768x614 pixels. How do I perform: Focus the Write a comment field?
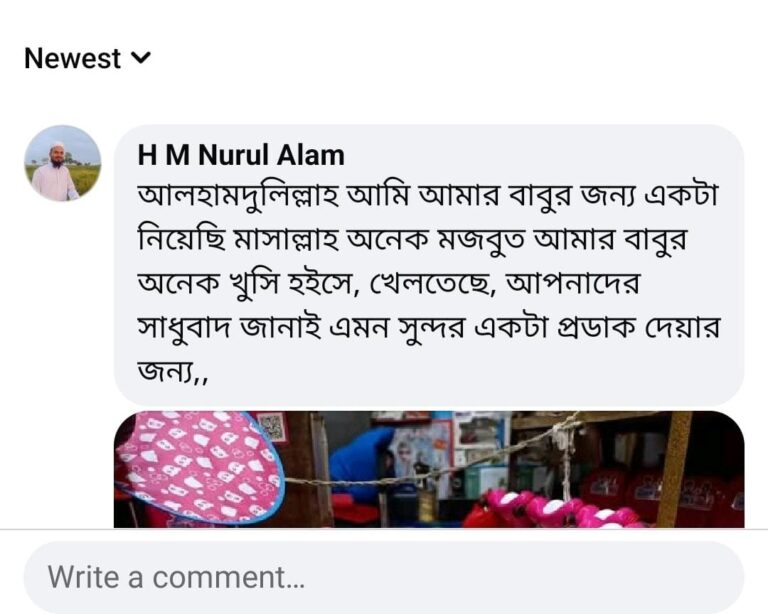click(383, 577)
